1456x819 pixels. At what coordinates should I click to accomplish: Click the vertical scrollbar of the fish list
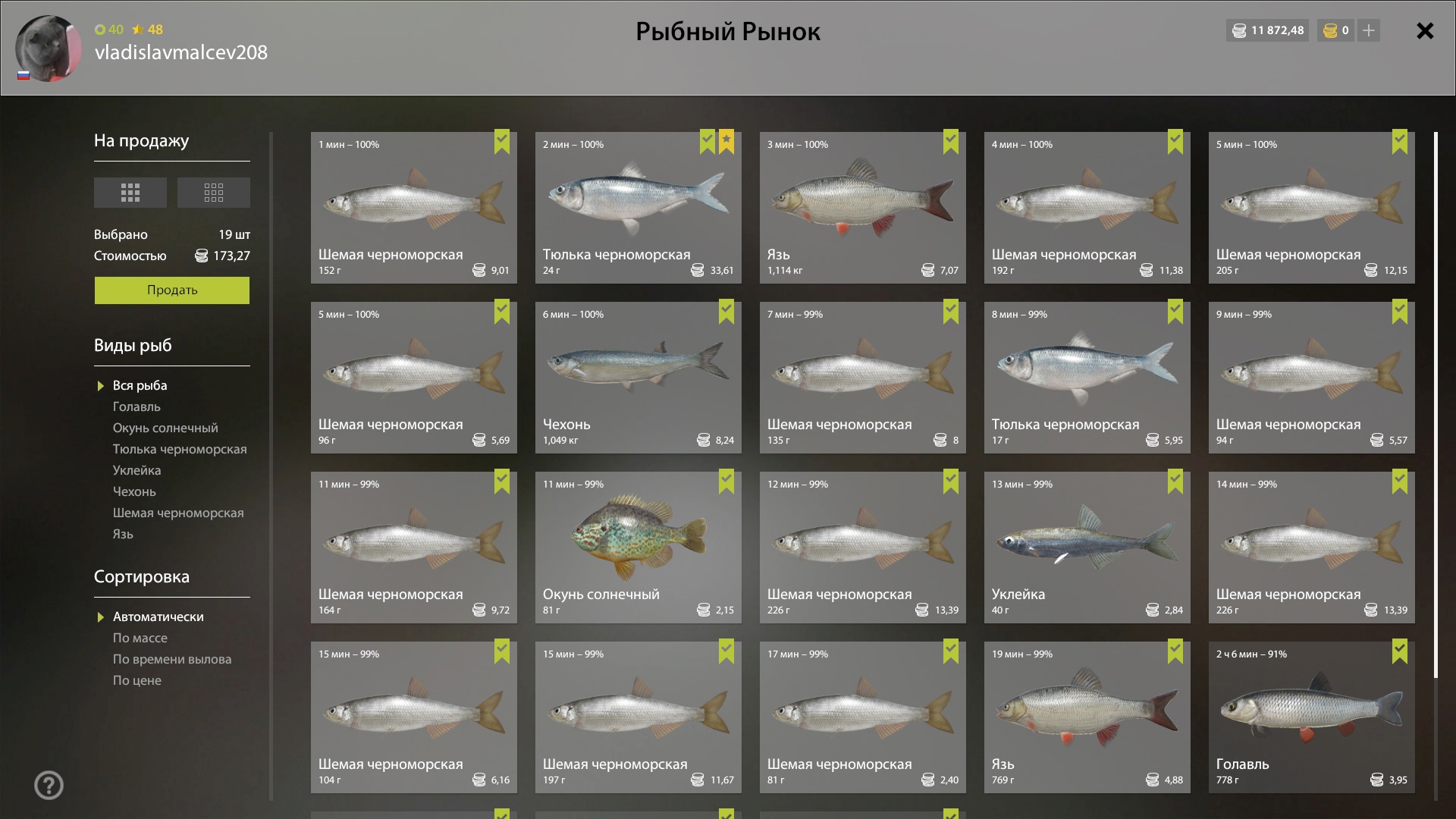coord(1436,406)
